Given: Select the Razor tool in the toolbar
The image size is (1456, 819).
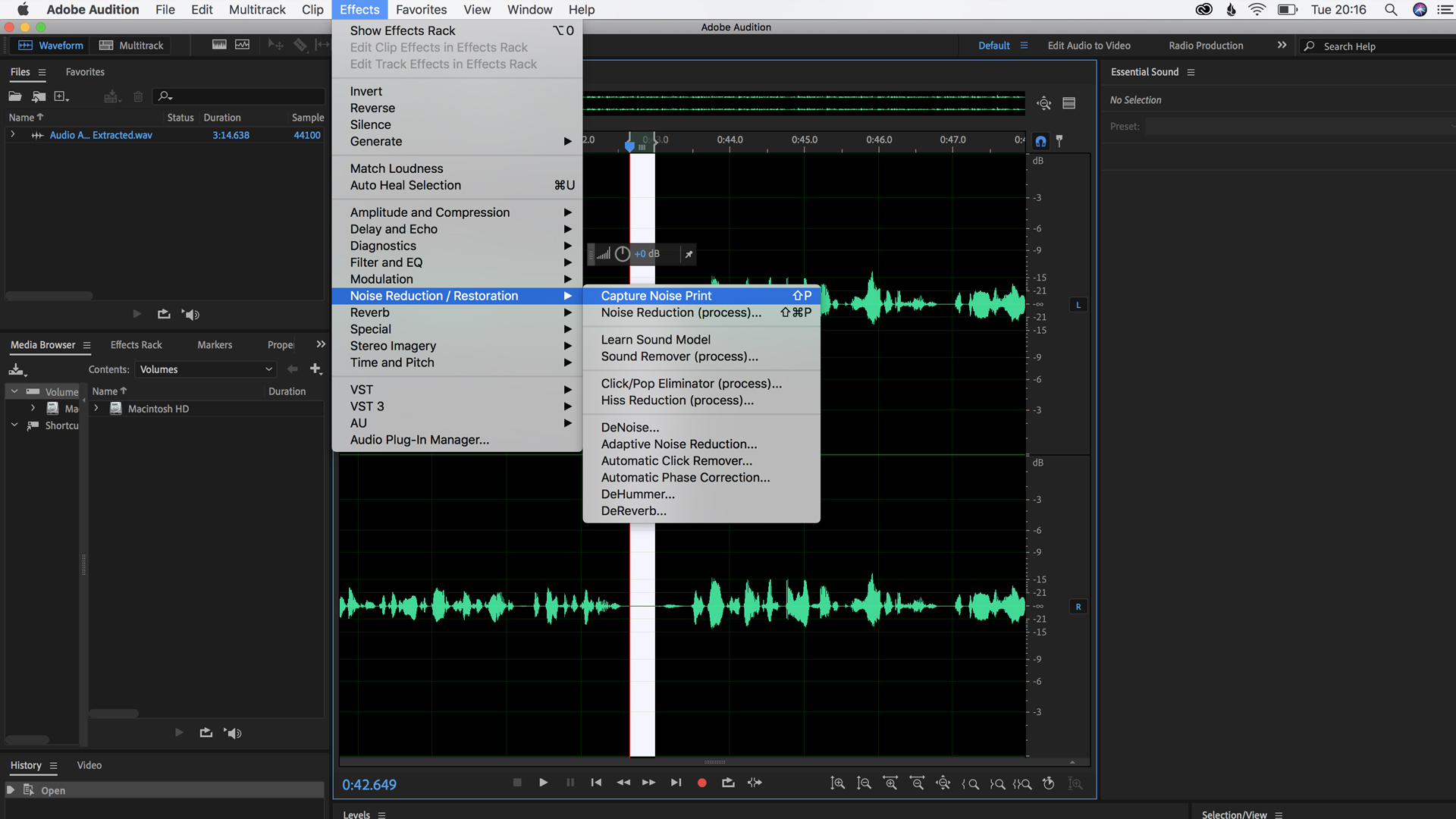Looking at the screenshot, I should point(300,44).
